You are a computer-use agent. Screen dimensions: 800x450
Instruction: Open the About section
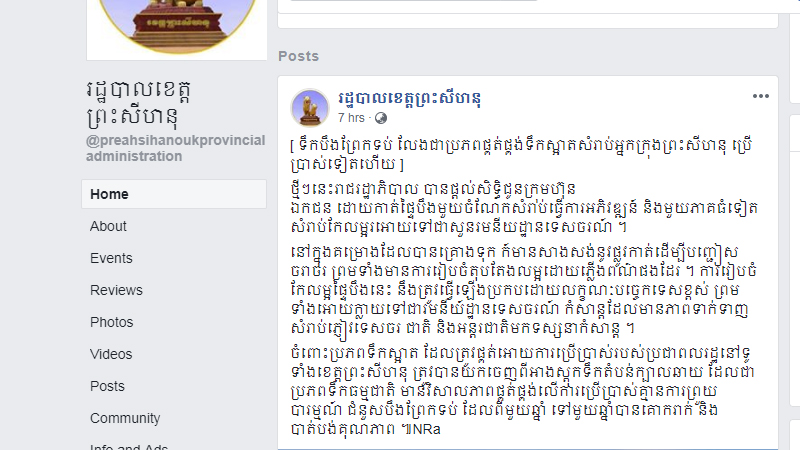click(108, 226)
